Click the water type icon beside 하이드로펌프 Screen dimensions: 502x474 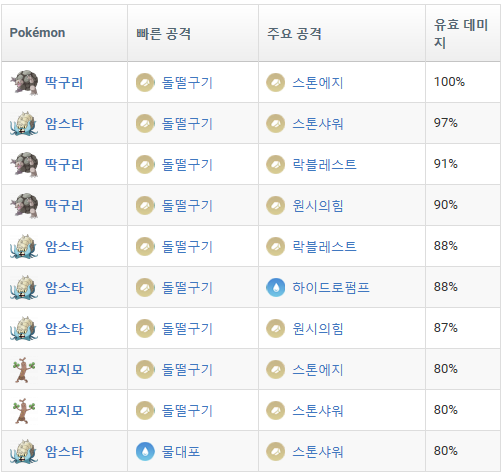point(276,287)
